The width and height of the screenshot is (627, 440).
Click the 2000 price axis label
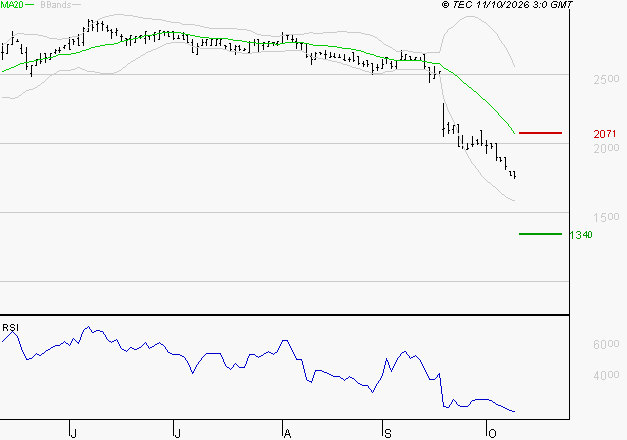(x=606, y=148)
